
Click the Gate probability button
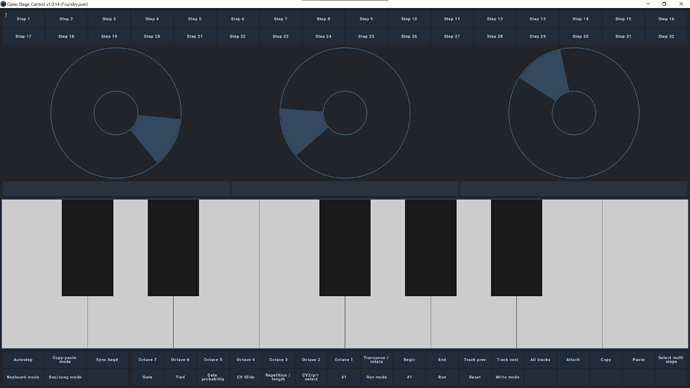(213, 377)
